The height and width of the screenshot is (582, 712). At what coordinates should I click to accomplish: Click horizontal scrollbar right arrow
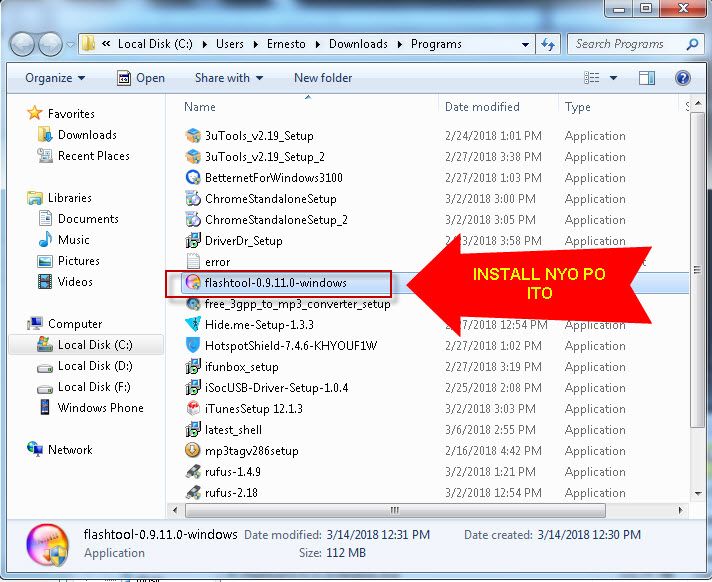click(x=680, y=510)
